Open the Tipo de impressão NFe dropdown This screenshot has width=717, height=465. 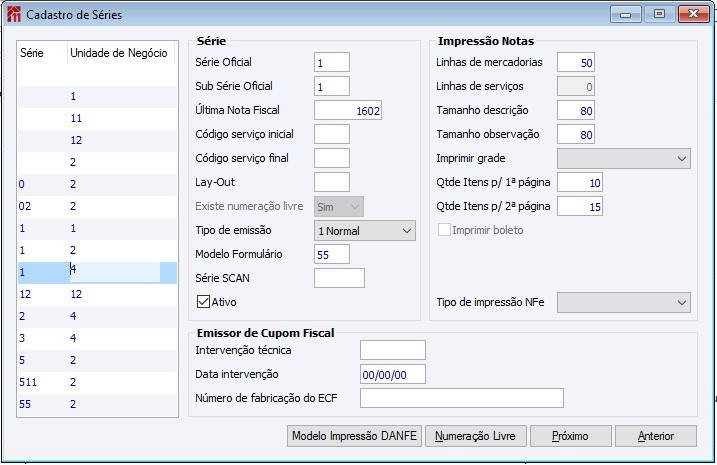point(623,302)
